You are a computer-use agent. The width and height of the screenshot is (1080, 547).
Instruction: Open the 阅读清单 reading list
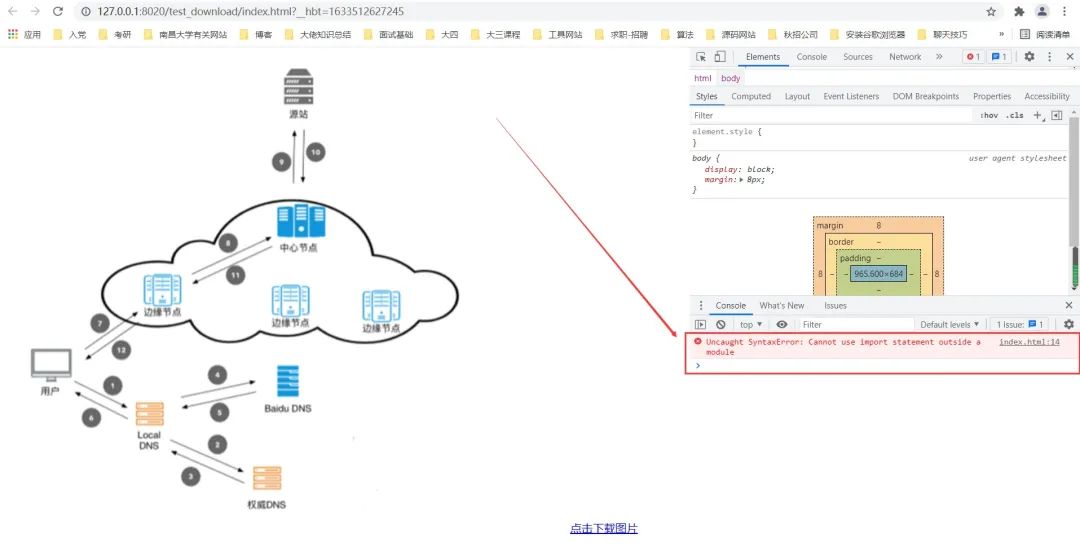tap(1045, 34)
